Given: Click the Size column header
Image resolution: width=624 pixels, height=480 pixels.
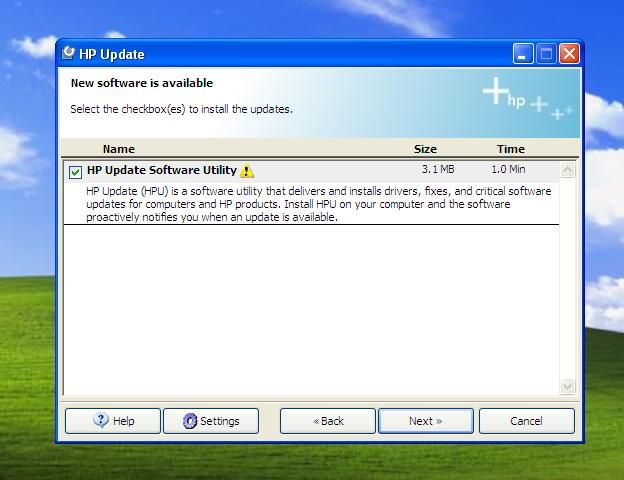Looking at the screenshot, I should [425, 149].
